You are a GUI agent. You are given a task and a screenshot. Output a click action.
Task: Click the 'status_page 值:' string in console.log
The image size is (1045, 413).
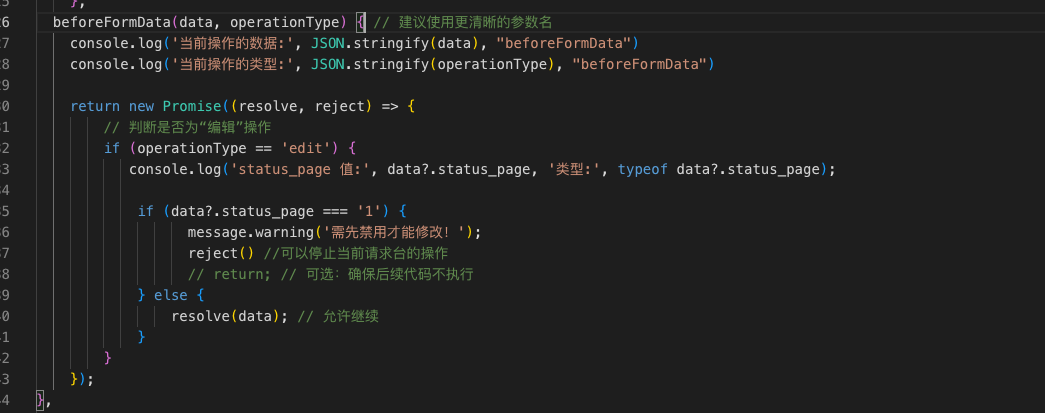pyautogui.click(x=297, y=169)
